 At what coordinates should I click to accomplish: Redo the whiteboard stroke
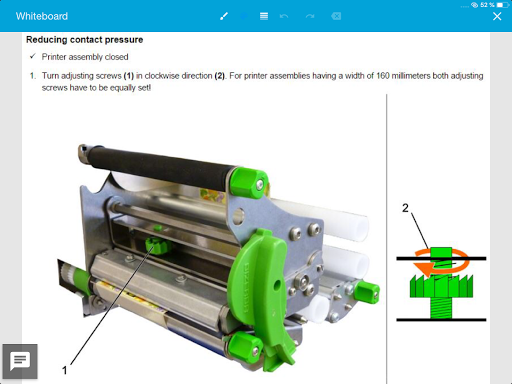(x=310, y=16)
